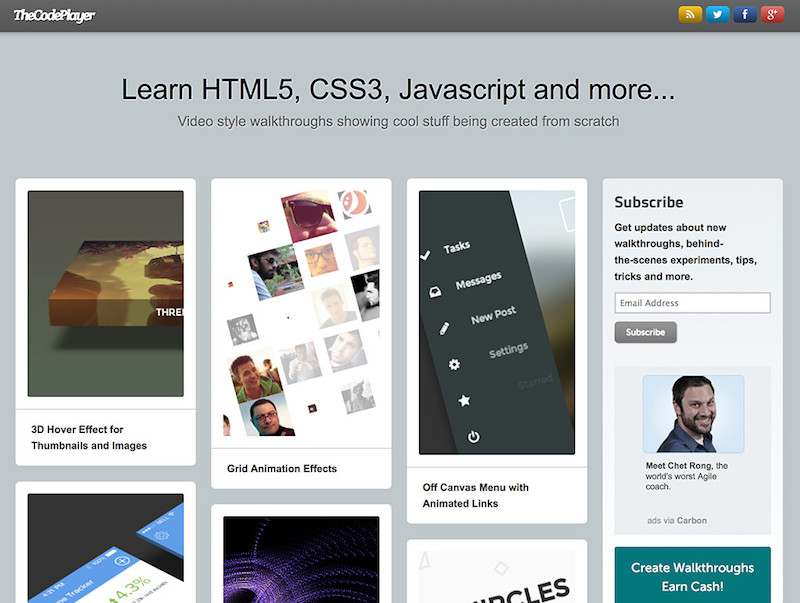Open the Google Plus icon in header
Screen dimensions: 800x603
772,14
